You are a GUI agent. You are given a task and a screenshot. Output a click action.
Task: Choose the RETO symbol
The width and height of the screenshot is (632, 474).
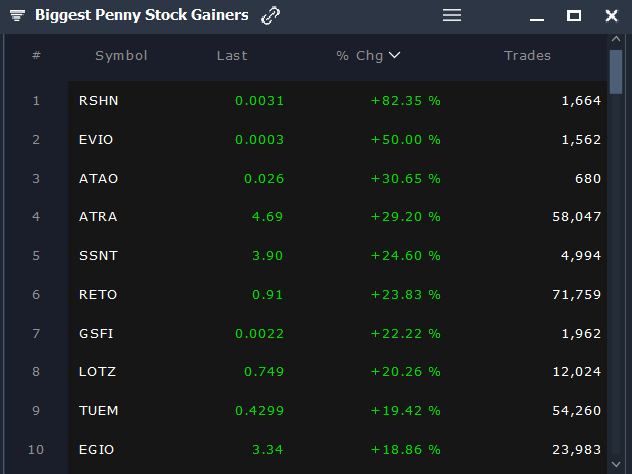click(x=98, y=295)
